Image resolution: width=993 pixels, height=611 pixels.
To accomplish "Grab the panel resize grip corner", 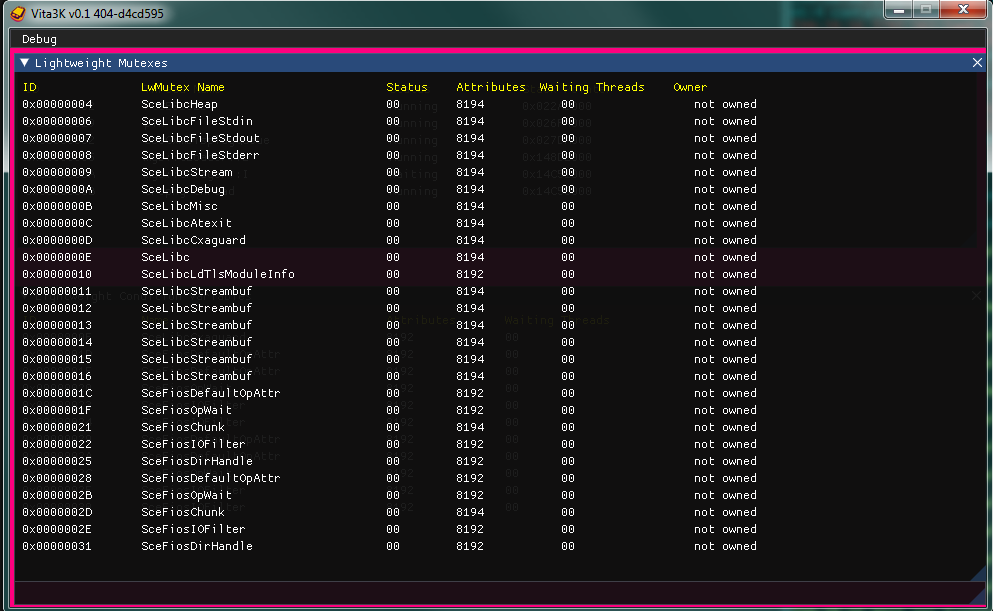I will [x=977, y=573].
